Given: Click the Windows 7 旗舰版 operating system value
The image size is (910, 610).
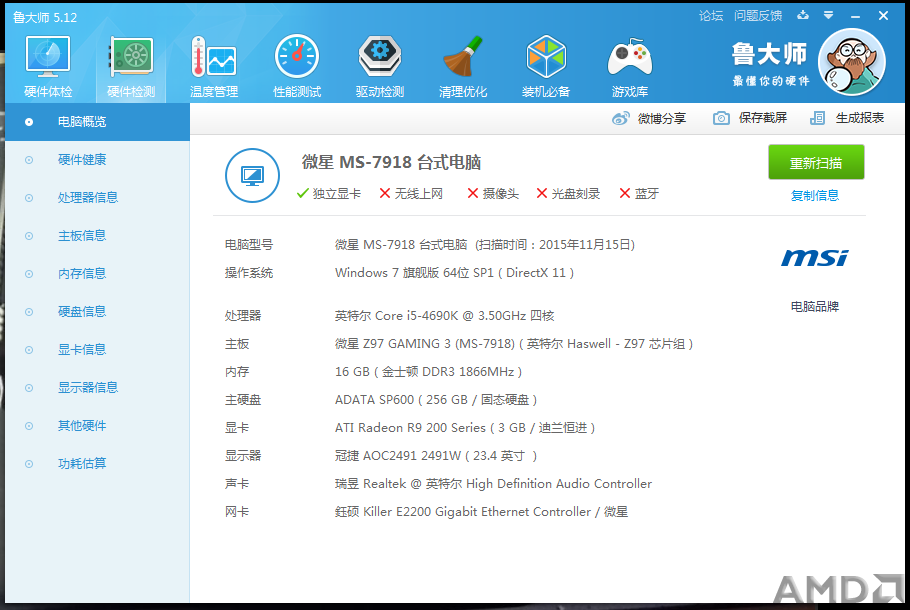Looking at the screenshot, I should pyautogui.click(x=454, y=273).
